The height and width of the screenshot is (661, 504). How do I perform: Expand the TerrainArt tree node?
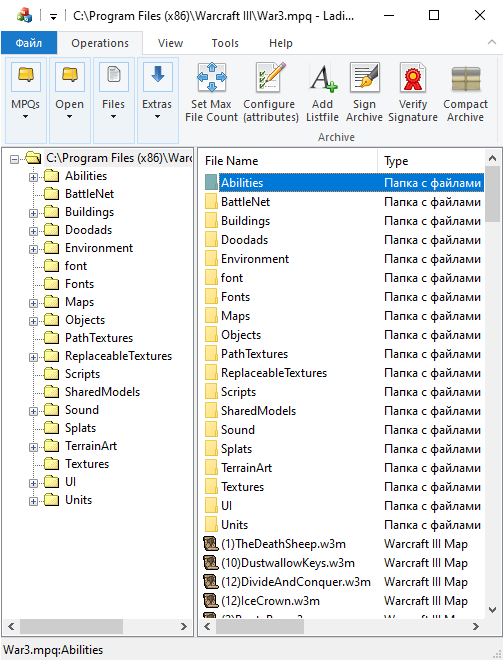33,447
